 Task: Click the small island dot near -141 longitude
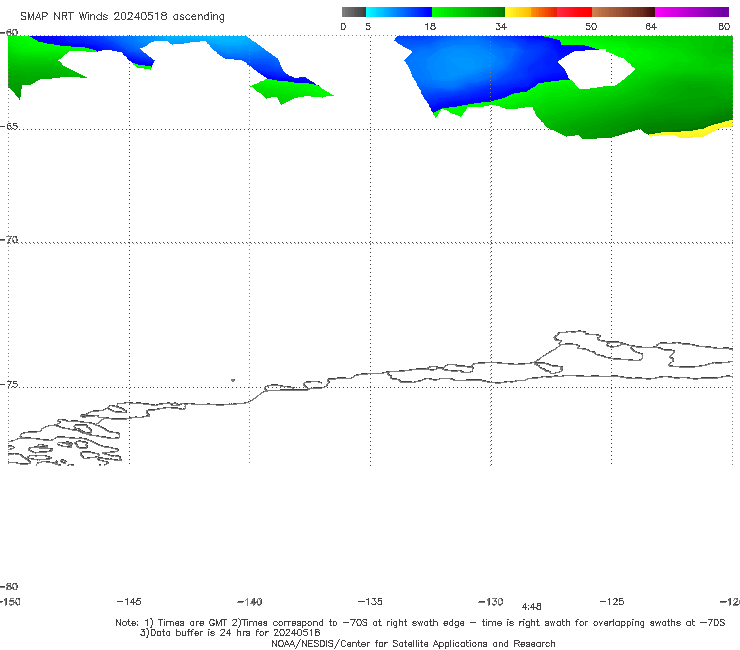point(233,380)
